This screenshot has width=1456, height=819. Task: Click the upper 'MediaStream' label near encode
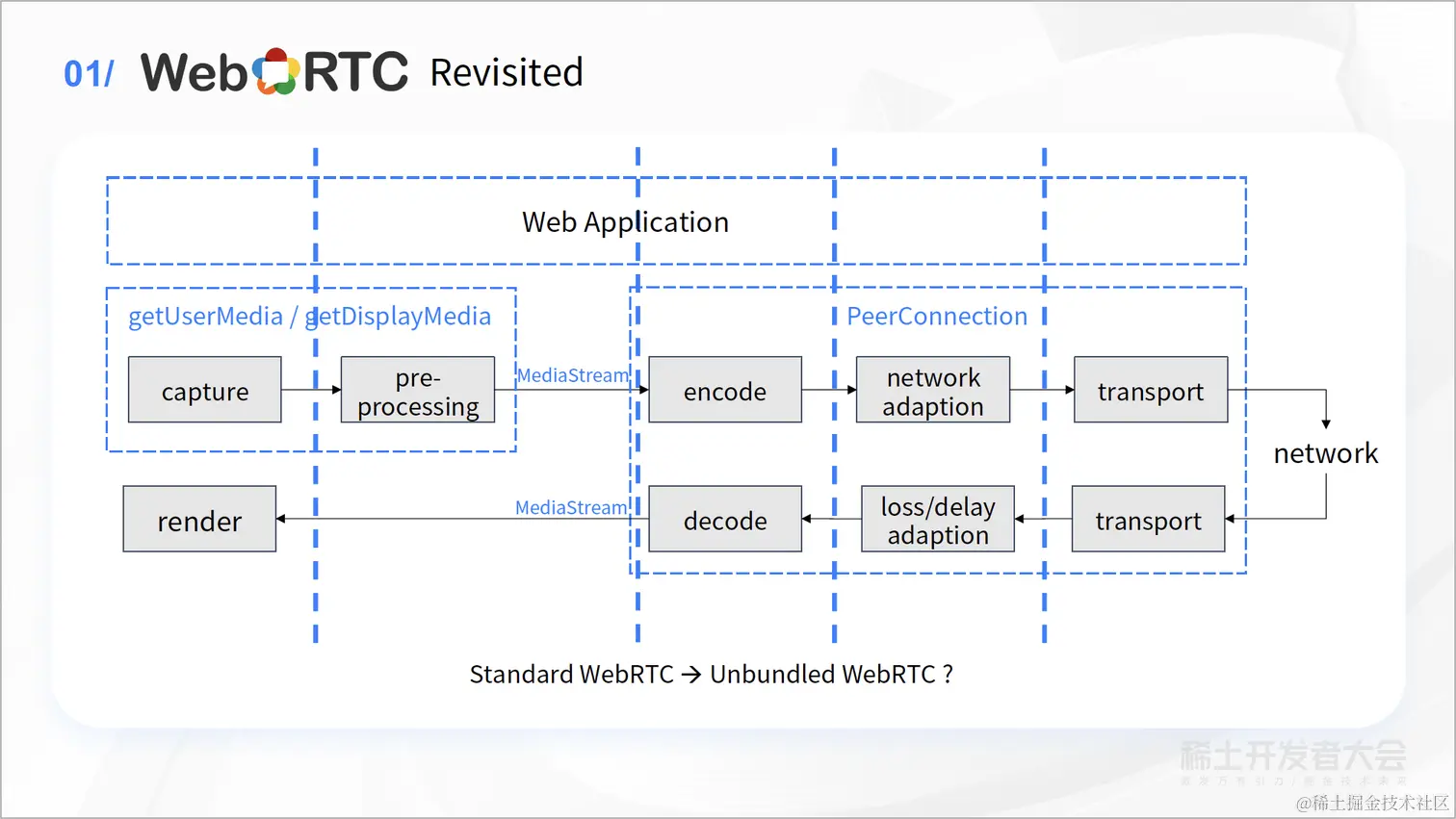[x=573, y=375]
